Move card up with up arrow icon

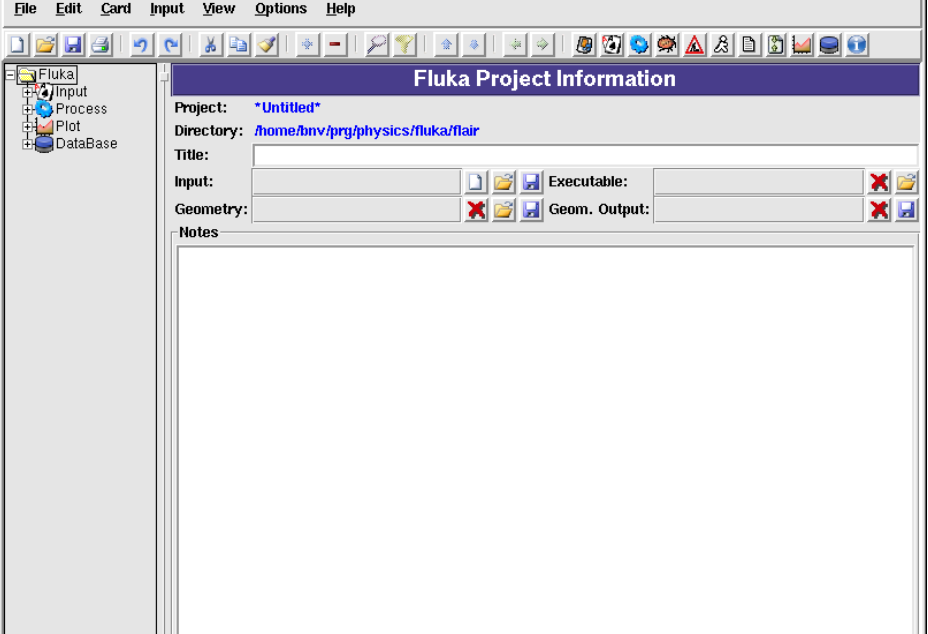446,44
